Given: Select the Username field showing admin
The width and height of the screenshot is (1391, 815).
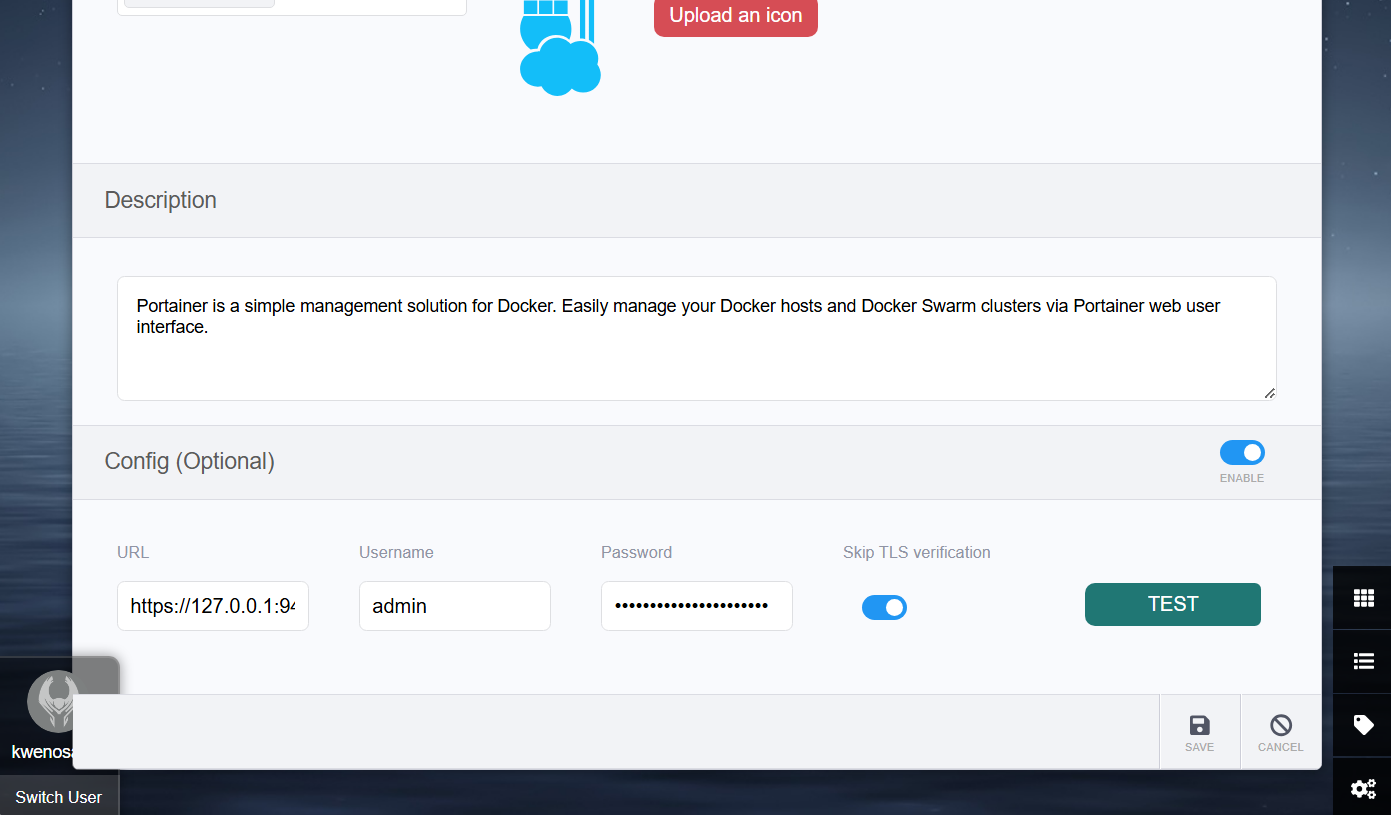Looking at the screenshot, I should click(454, 605).
